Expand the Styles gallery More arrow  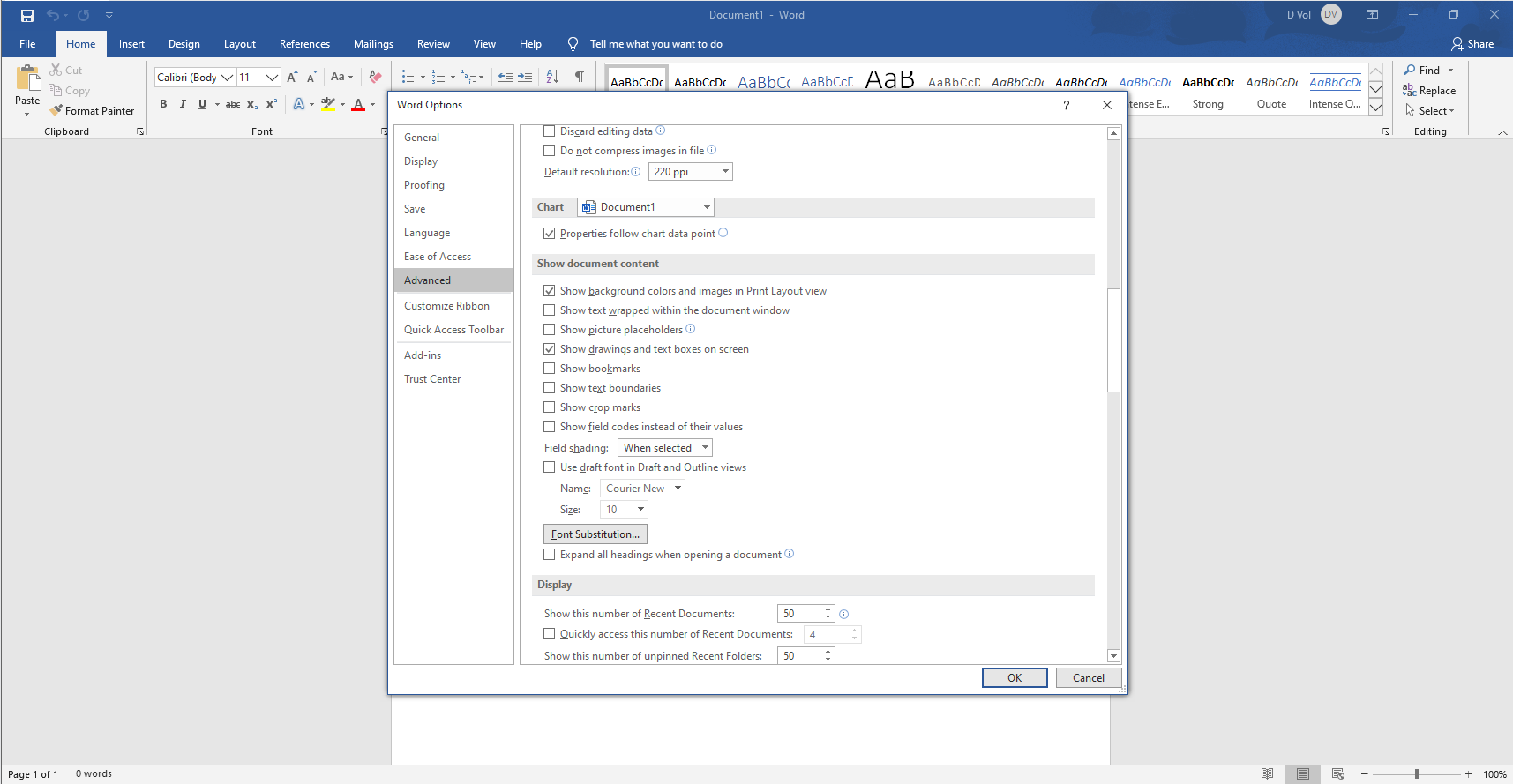pyautogui.click(x=1375, y=108)
